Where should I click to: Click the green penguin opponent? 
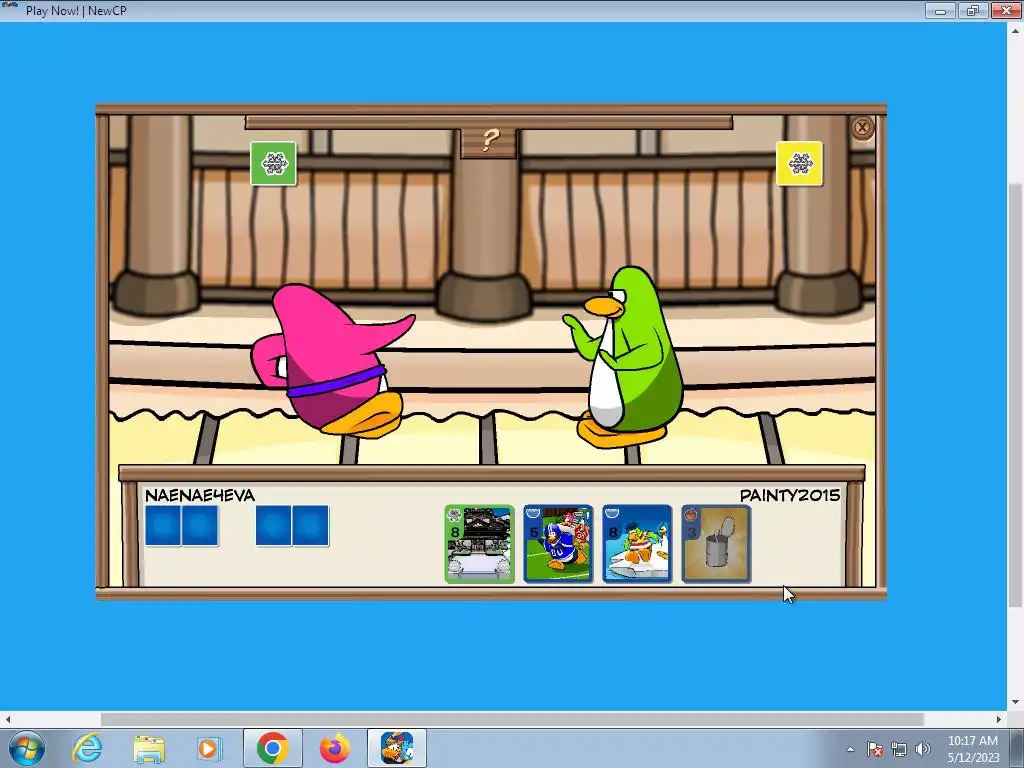click(x=624, y=356)
